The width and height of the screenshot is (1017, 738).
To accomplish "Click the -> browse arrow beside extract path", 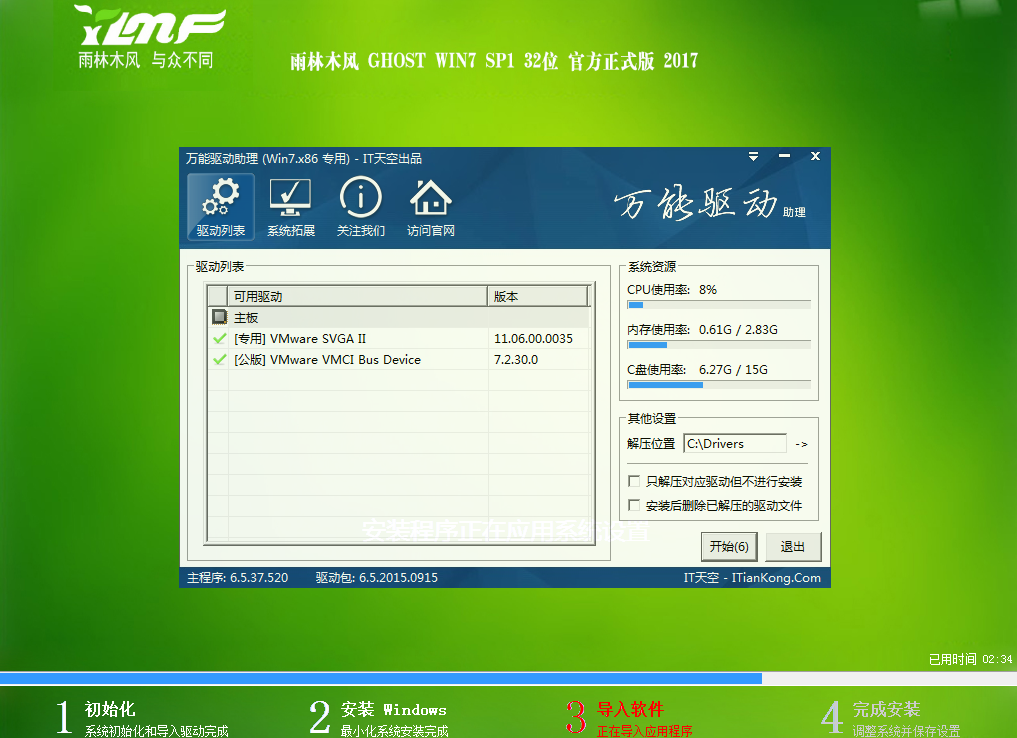I will pyautogui.click(x=802, y=444).
